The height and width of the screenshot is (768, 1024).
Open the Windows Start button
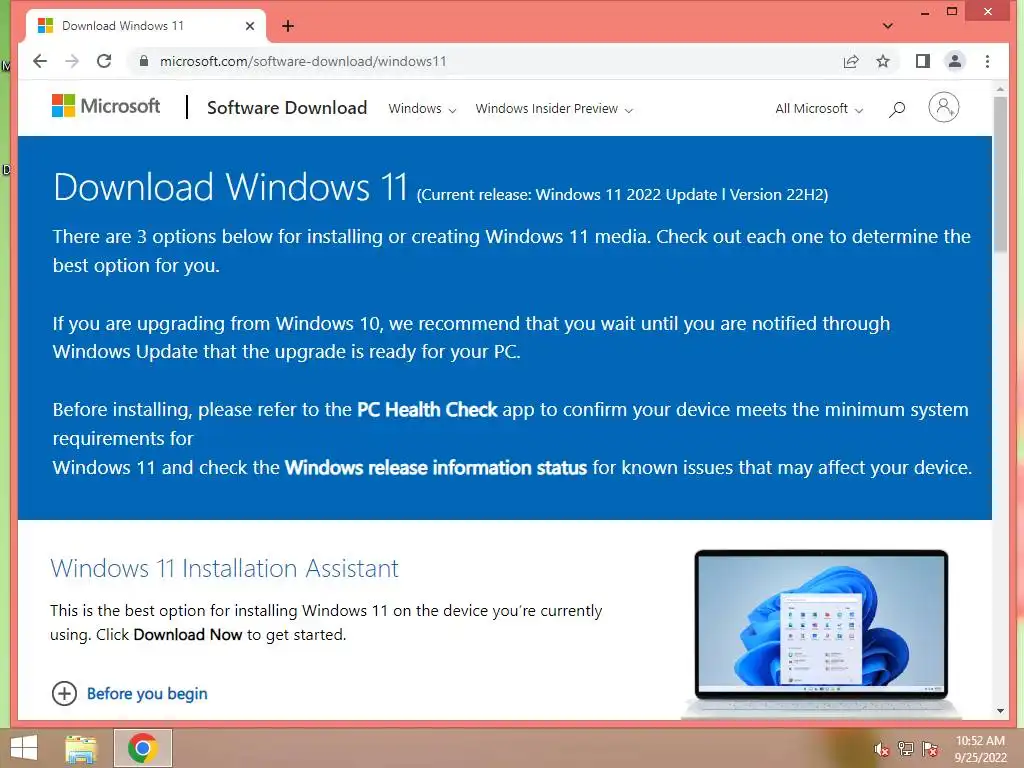24,748
